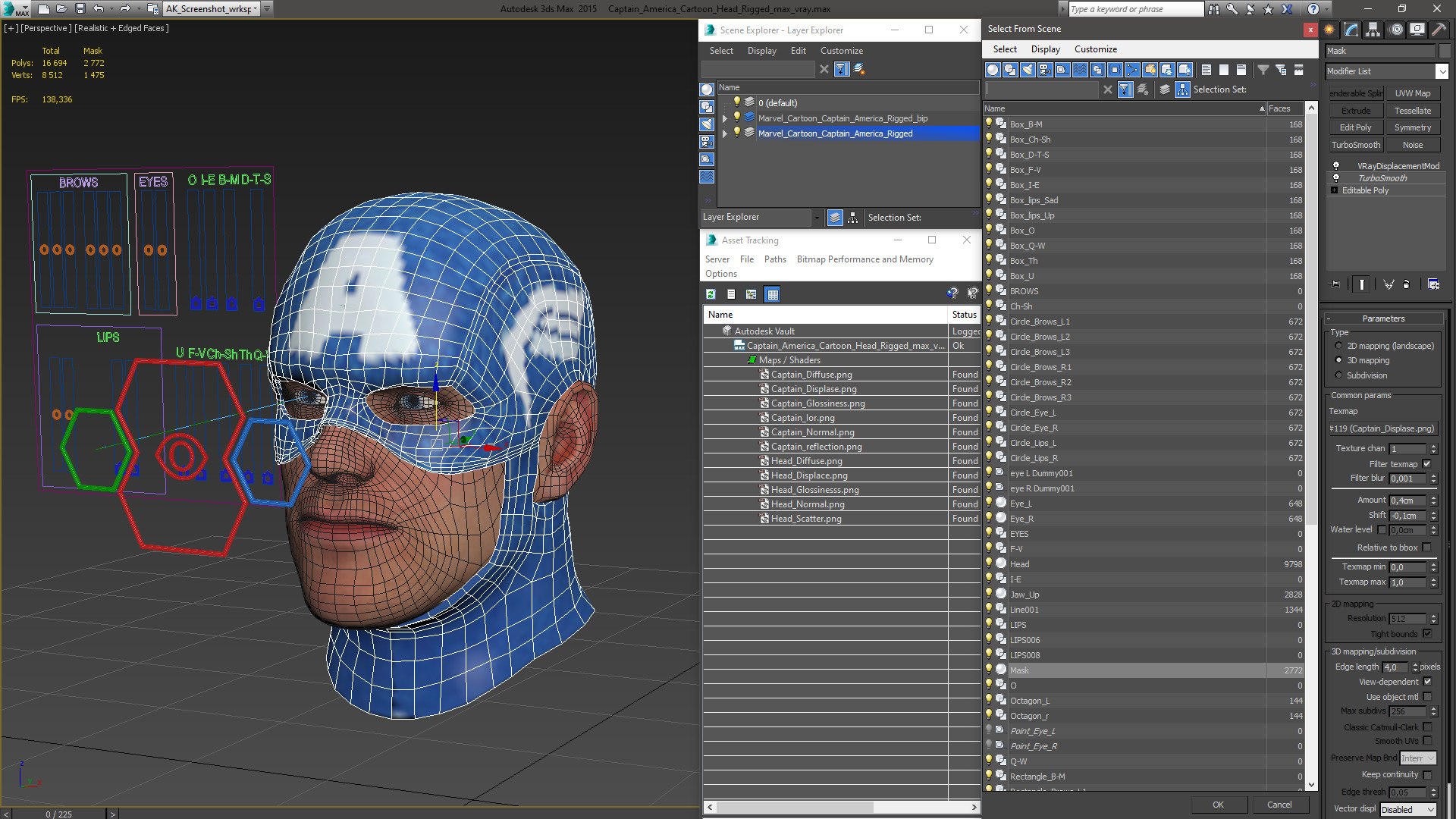Open the Motion command panel tab
Screen dimensions: 1456x819
(1396, 30)
